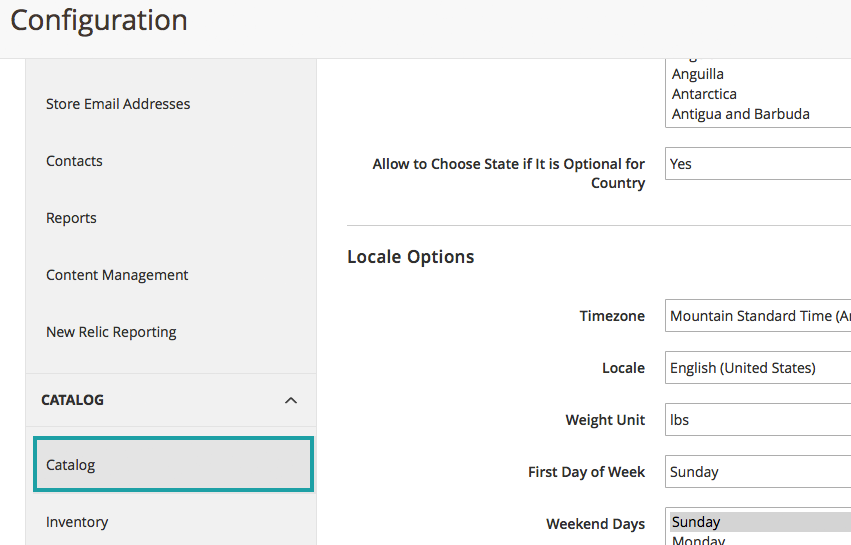Select Monday in Weekend Days list
This screenshot has height=545, width=851.
[698, 540]
